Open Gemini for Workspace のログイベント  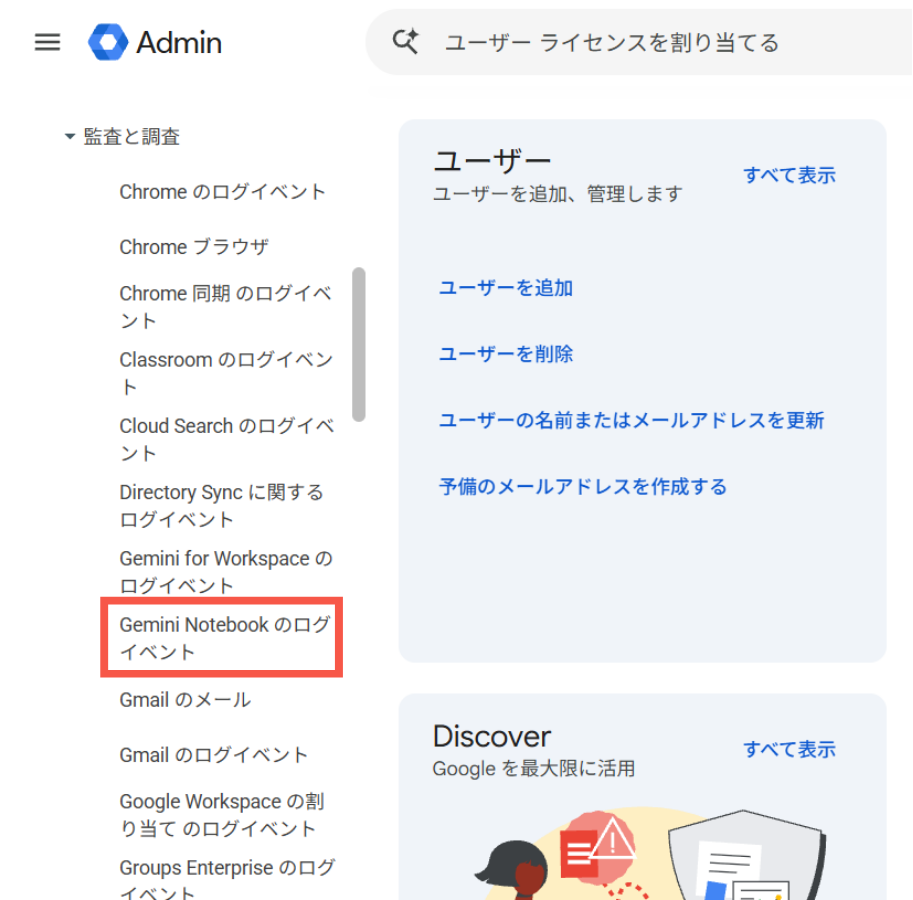(225, 572)
